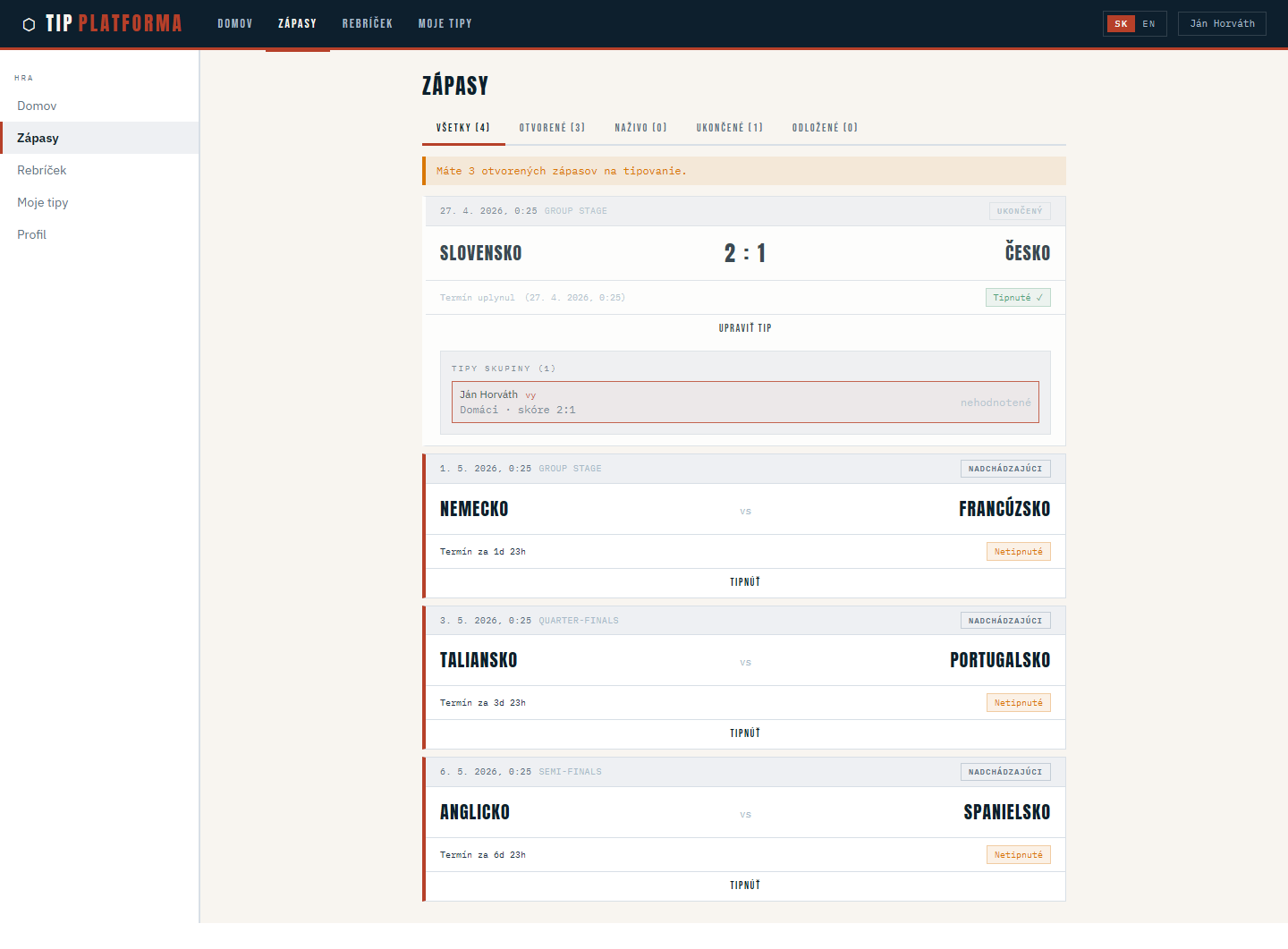Viewport: 1288px width, 949px height.
Task: Open the Ján Horváth user menu
Action: click(1222, 23)
